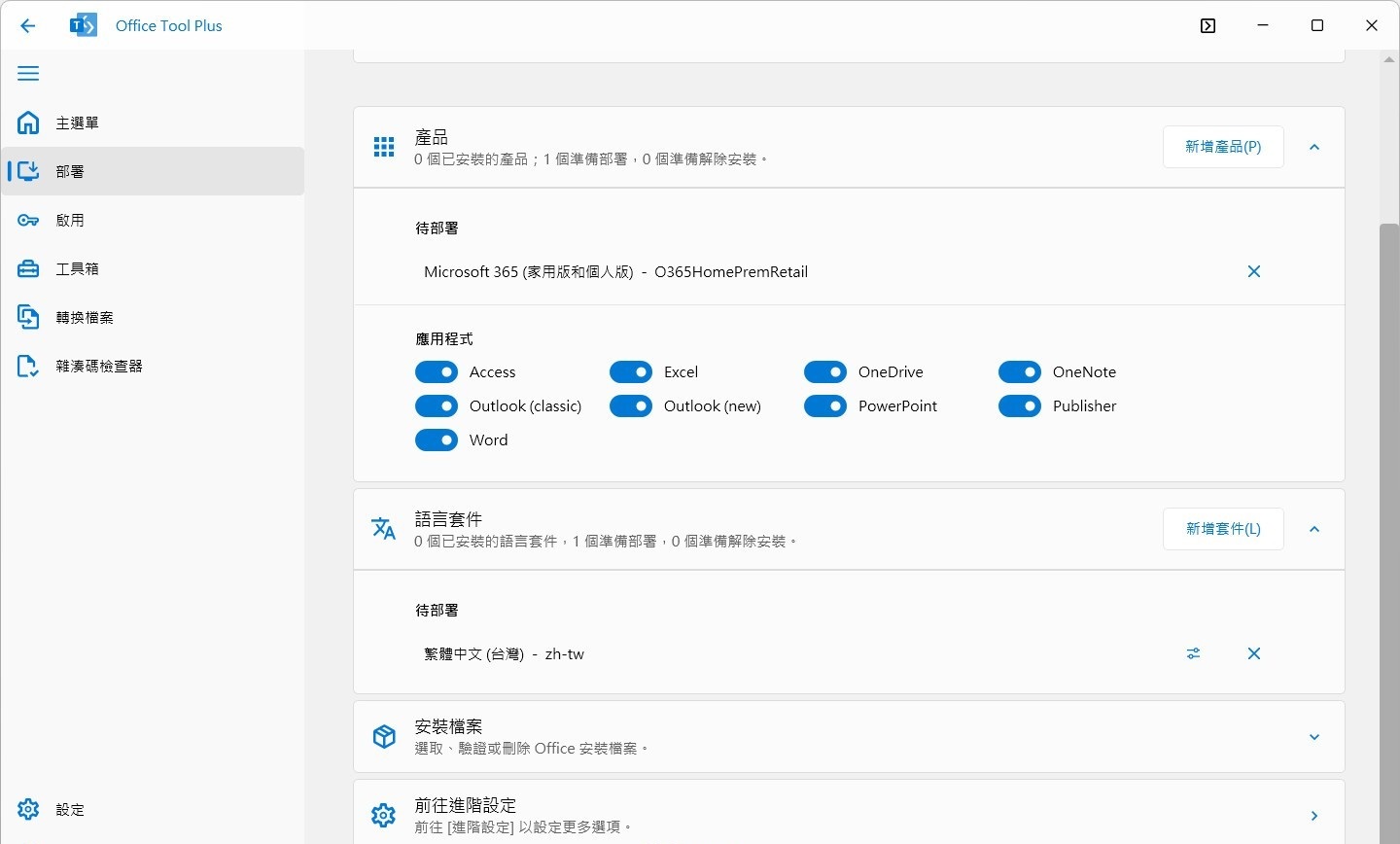The width and height of the screenshot is (1400, 844).
Task: Collapse the 語言套件 section
Action: [1314, 530]
